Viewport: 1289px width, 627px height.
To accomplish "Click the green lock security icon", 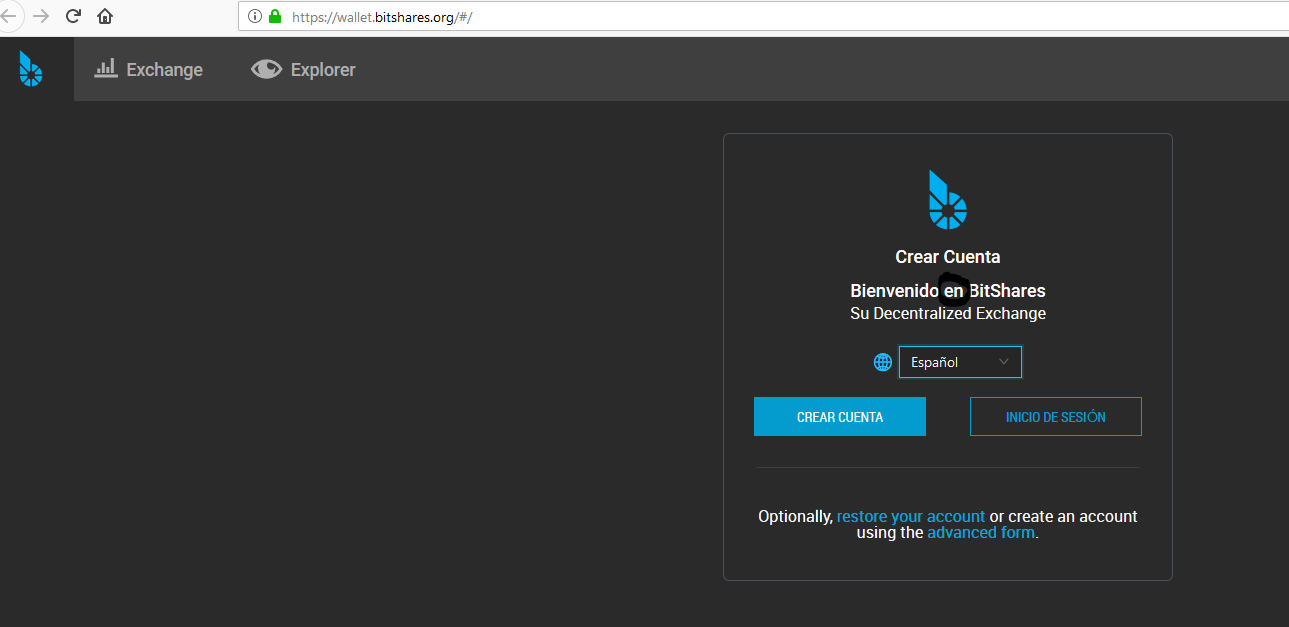I will tap(275, 16).
